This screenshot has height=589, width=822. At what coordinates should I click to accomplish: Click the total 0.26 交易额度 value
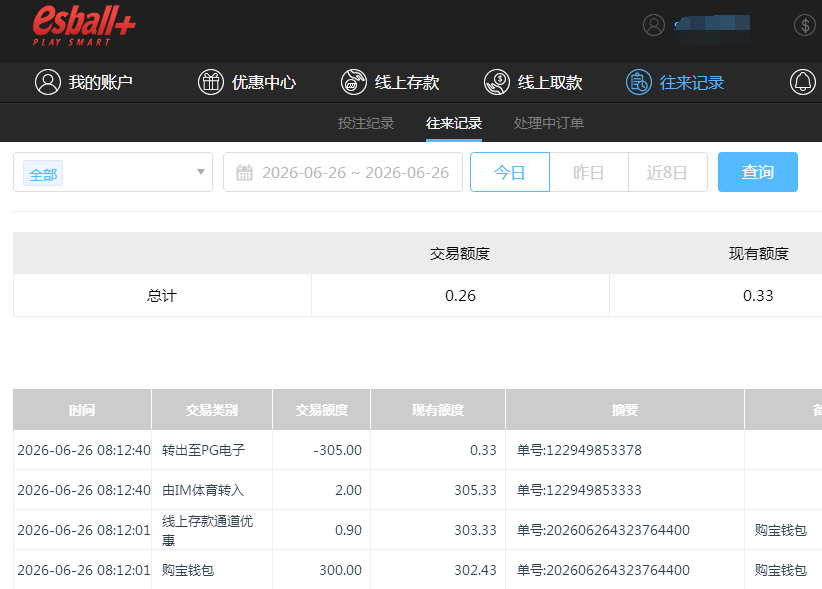pos(460,296)
